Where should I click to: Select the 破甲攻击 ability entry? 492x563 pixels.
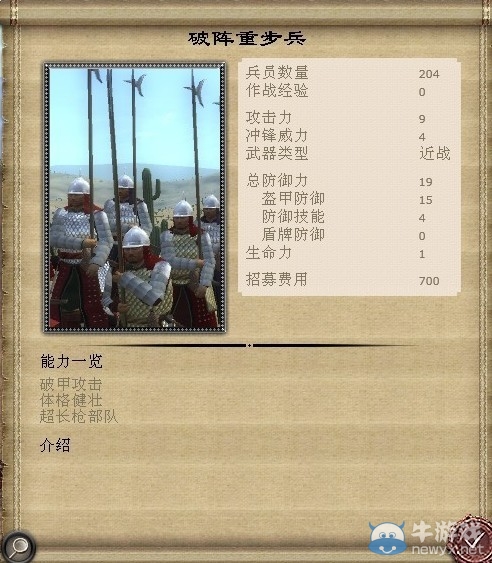pyautogui.click(x=71, y=385)
